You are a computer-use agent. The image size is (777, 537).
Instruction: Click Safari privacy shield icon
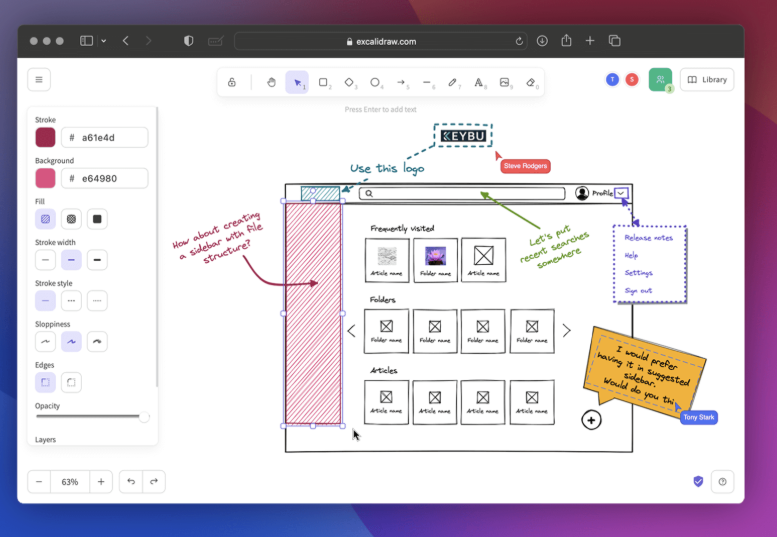189,41
